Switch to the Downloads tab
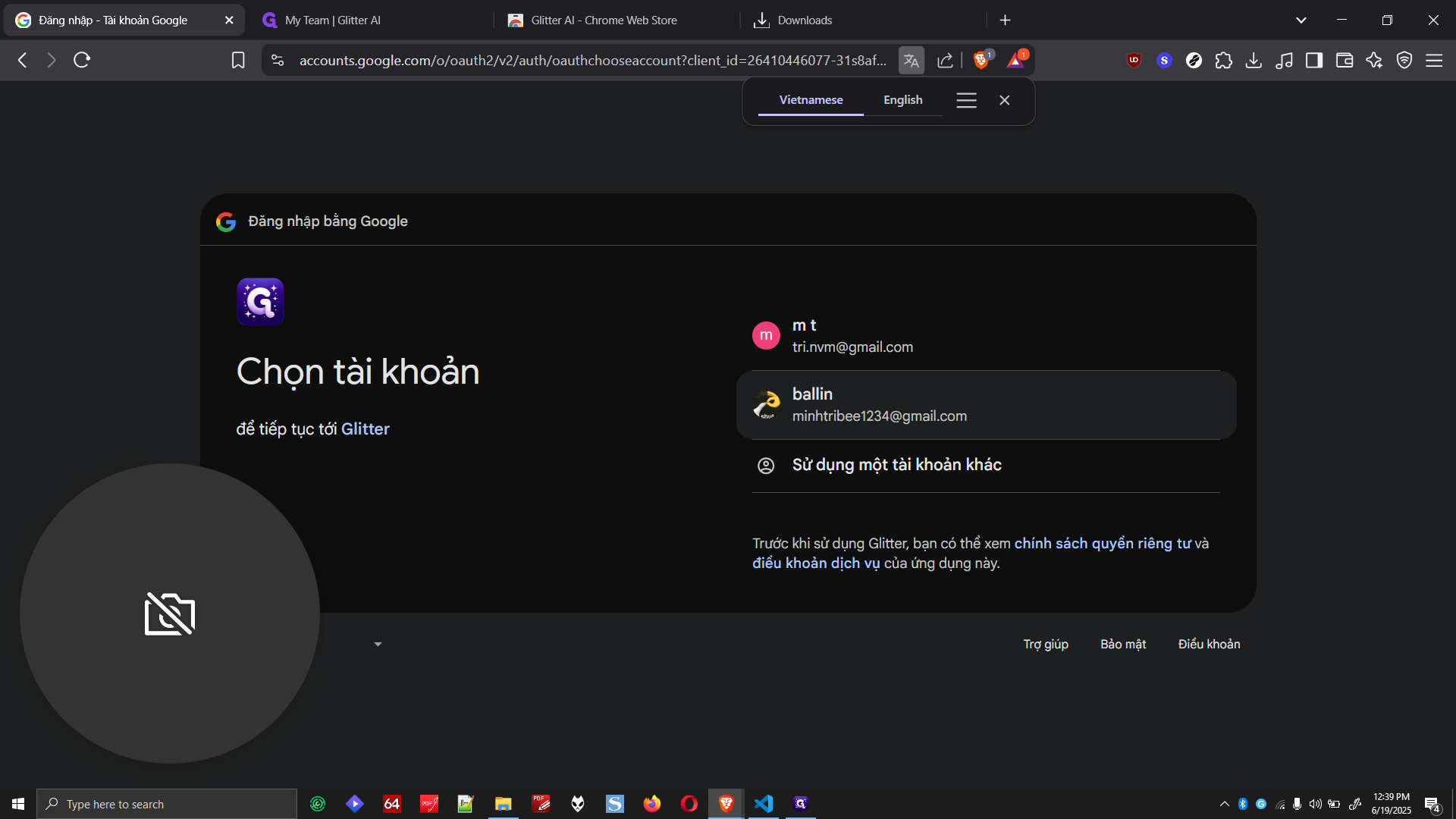 point(863,20)
